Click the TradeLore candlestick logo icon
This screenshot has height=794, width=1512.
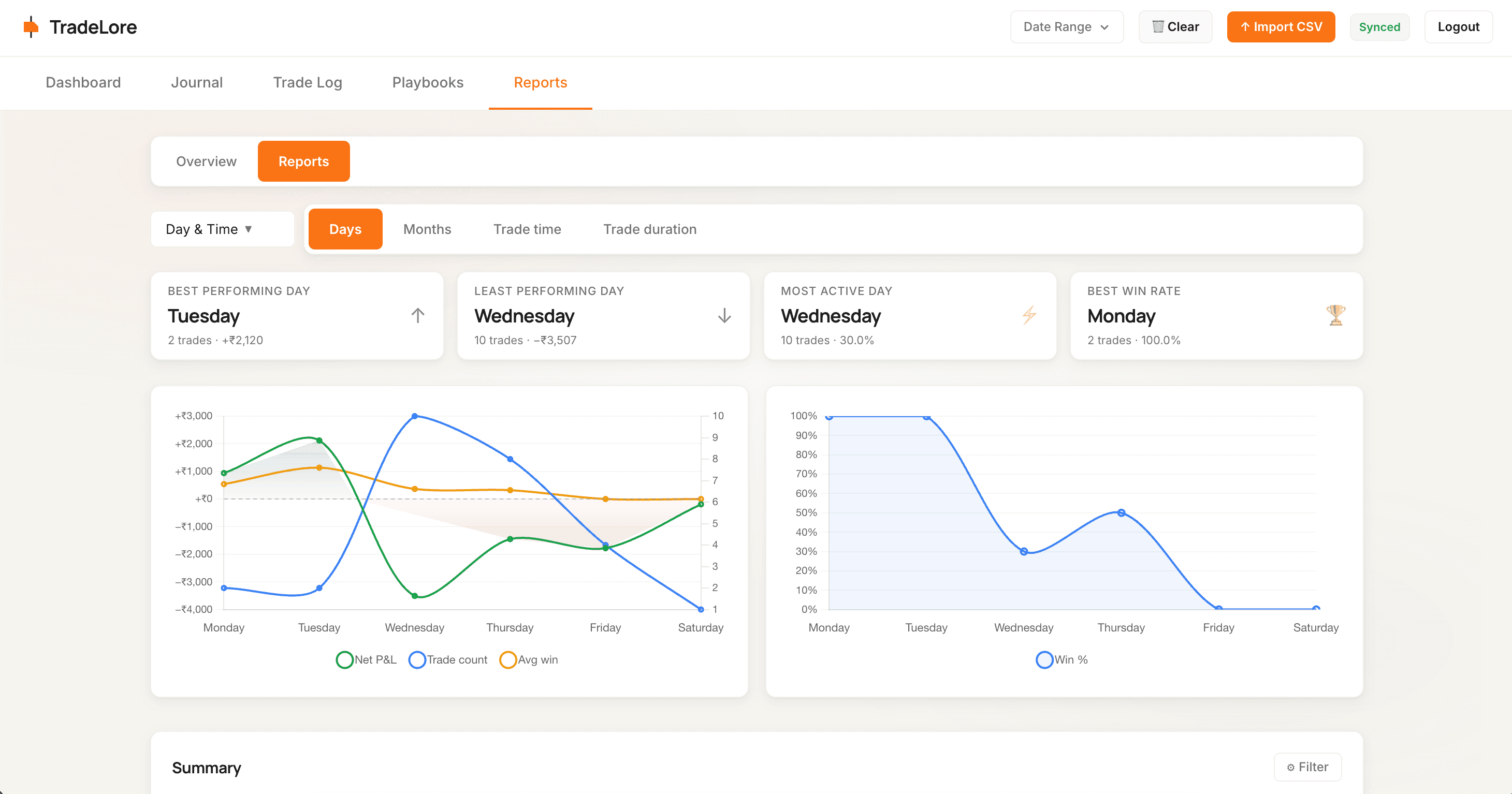coord(31,27)
